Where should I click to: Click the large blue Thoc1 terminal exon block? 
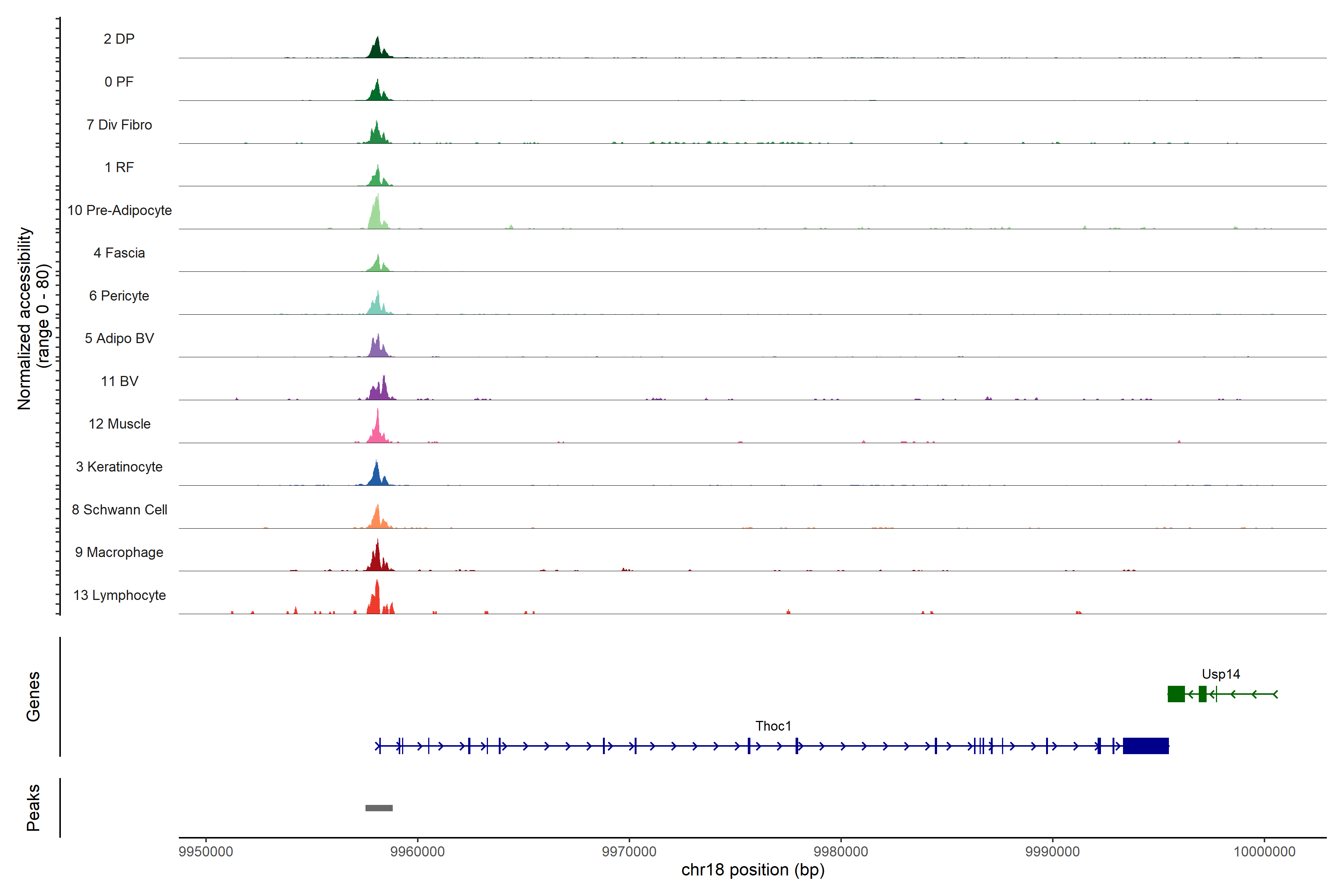[1145, 746]
